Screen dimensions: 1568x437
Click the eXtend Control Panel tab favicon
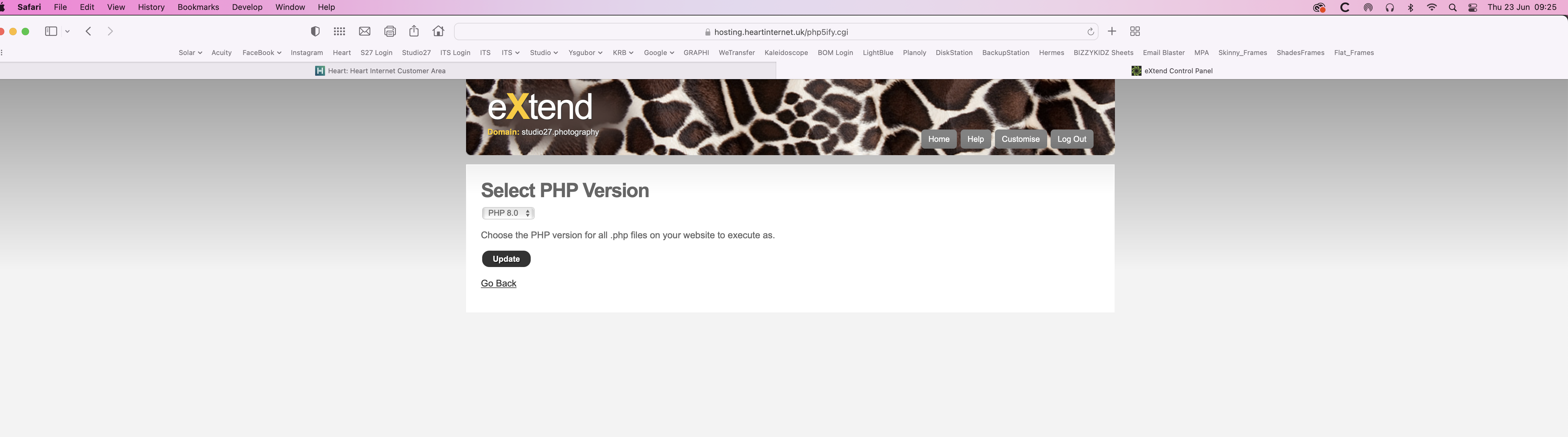click(1136, 70)
